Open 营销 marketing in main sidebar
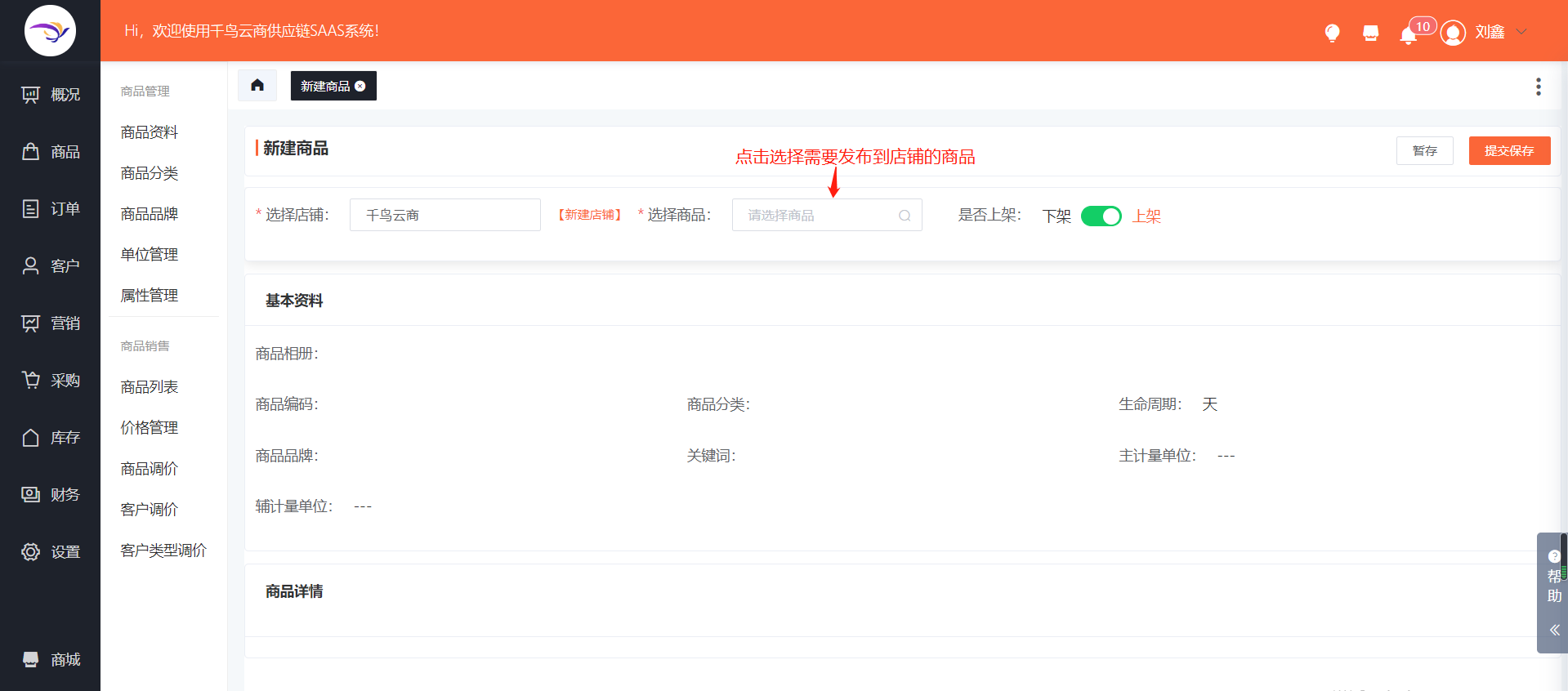The height and width of the screenshot is (691, 1568). (50, 323)
